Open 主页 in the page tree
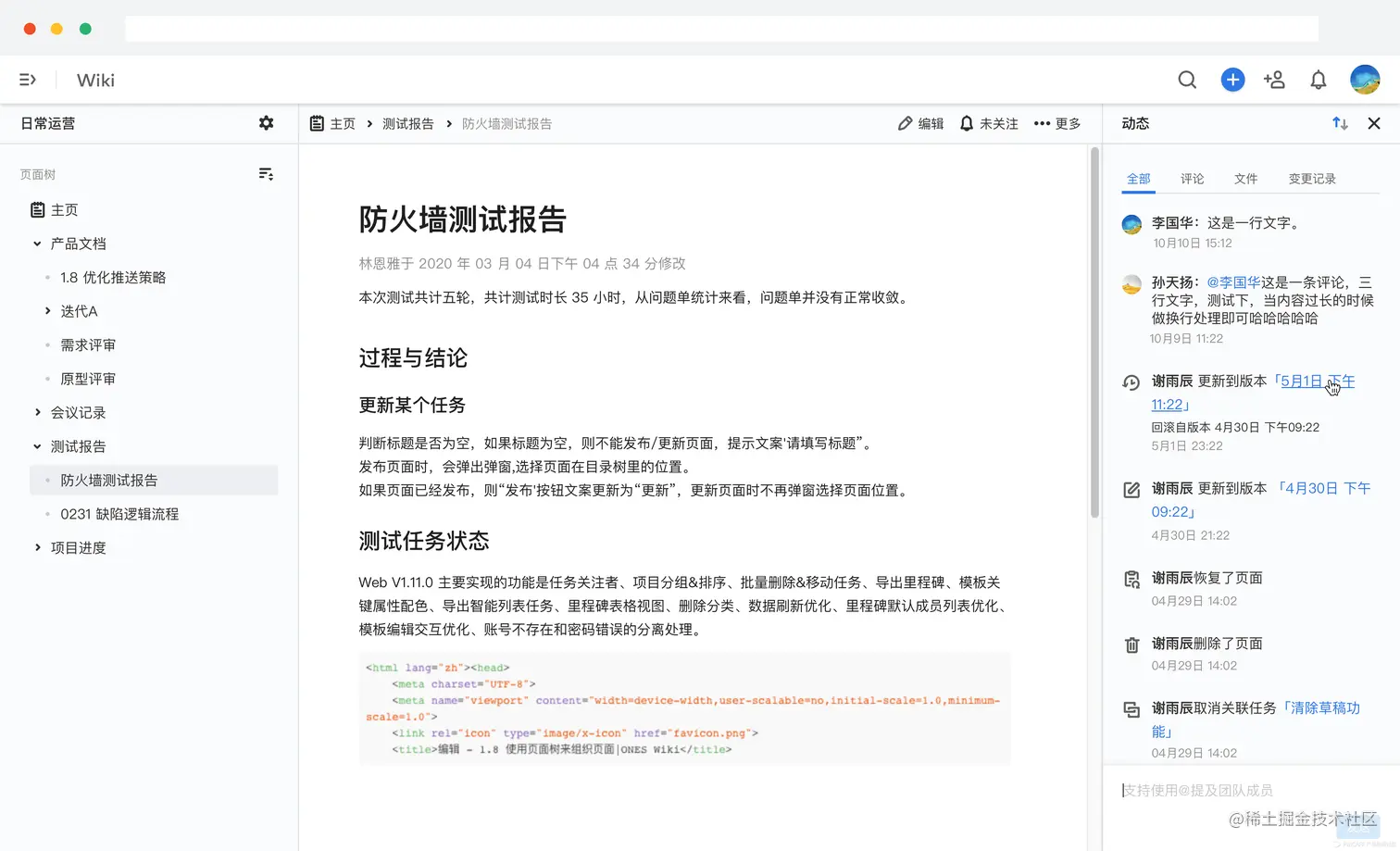Screen dimensions: 1400x851 (64, 210)
